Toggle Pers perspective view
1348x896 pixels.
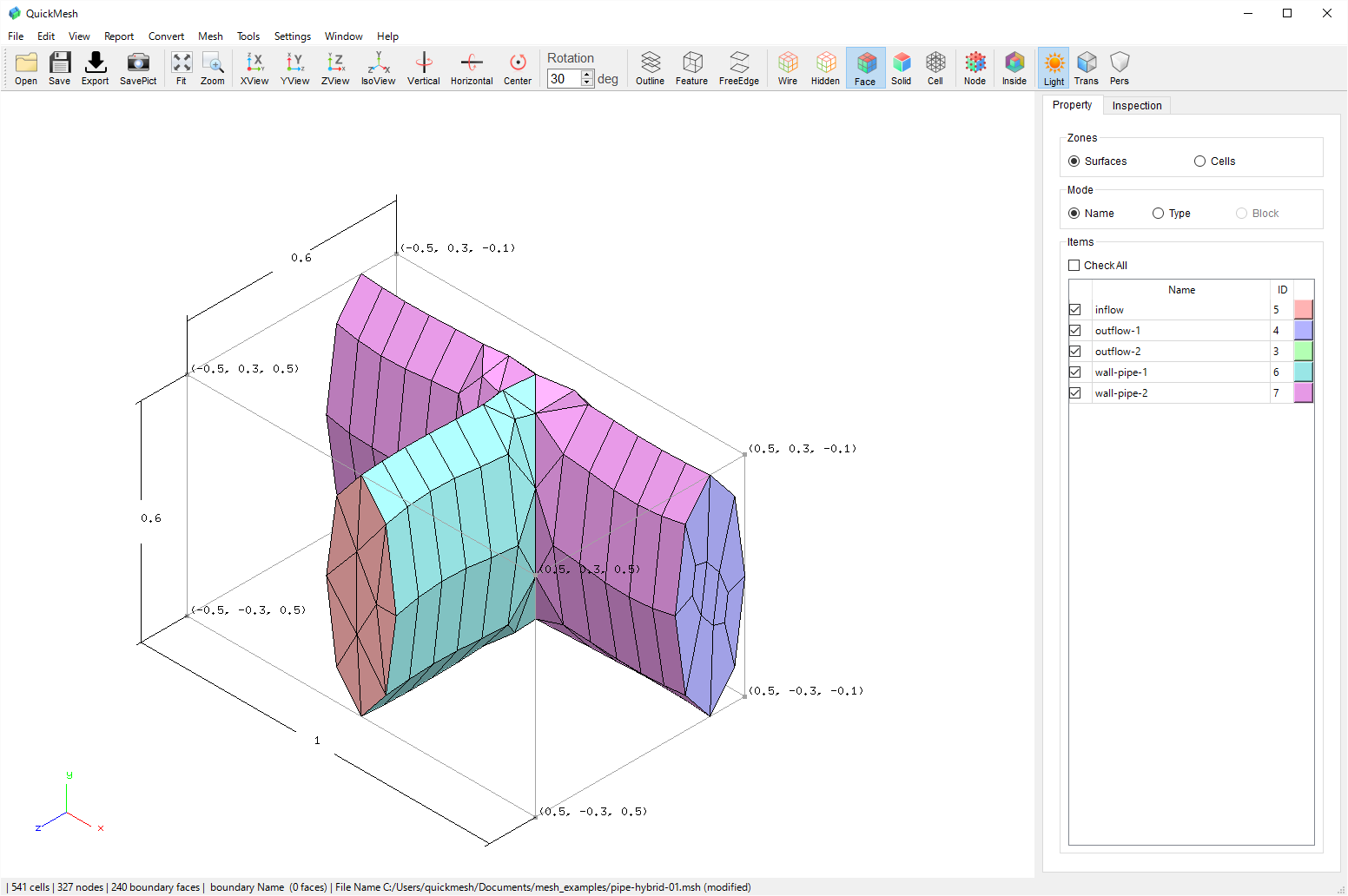point(1120,69)
